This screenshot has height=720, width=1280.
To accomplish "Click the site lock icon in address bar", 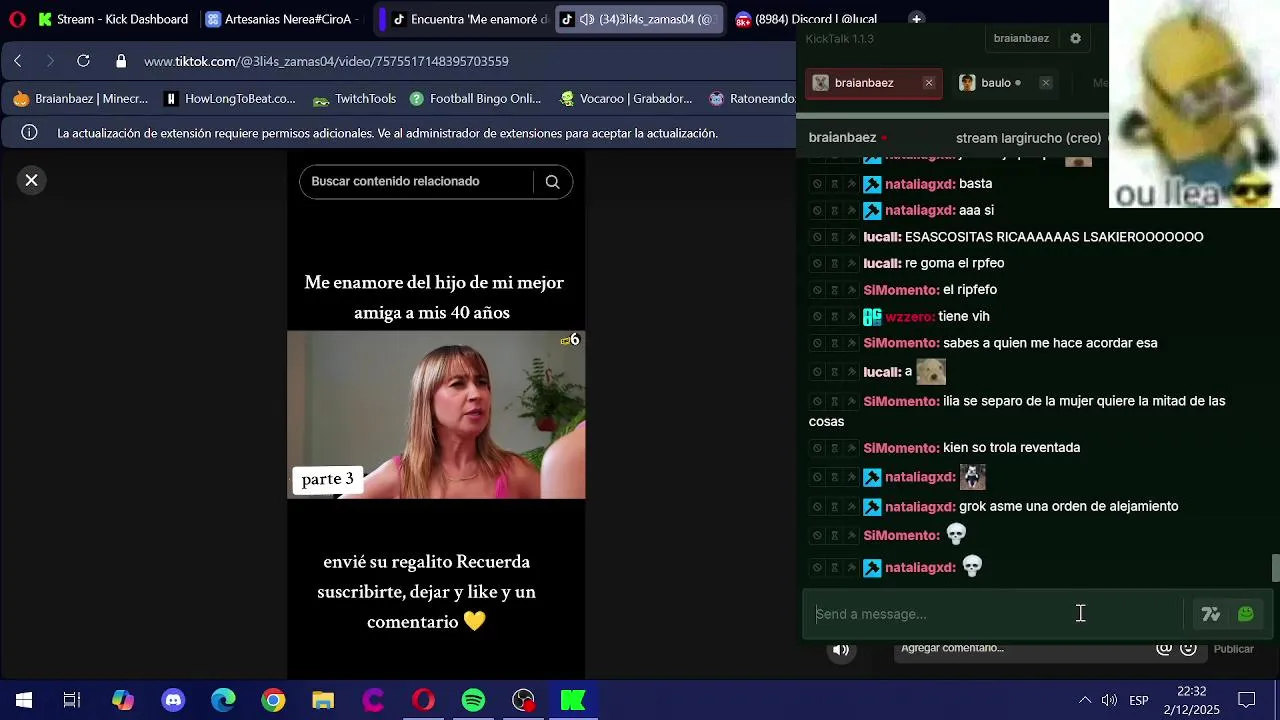I will pyautogui.click(x=121, y=61).
